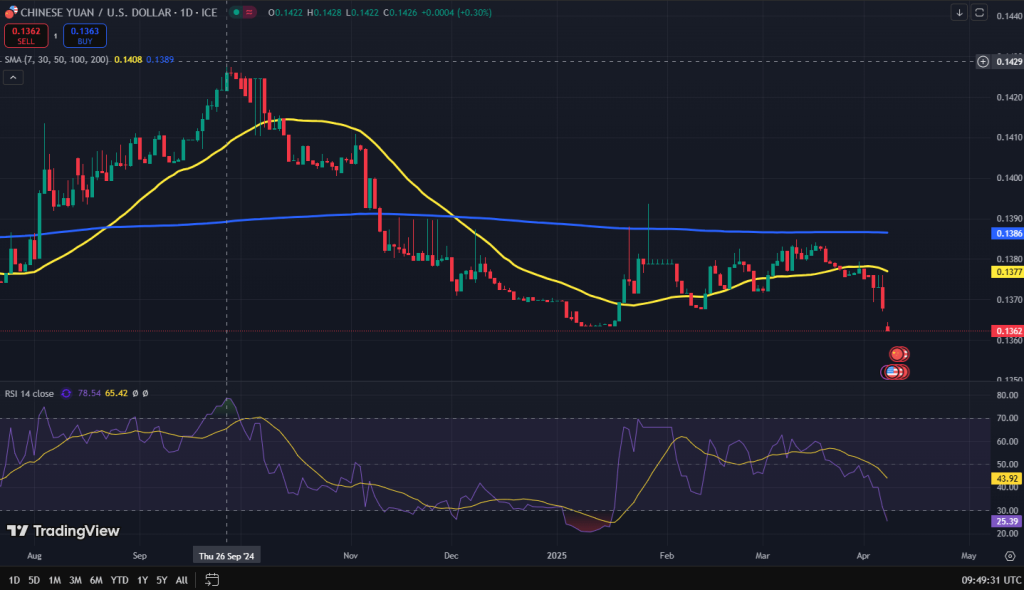Click the green market status dot

coord(236,12)
